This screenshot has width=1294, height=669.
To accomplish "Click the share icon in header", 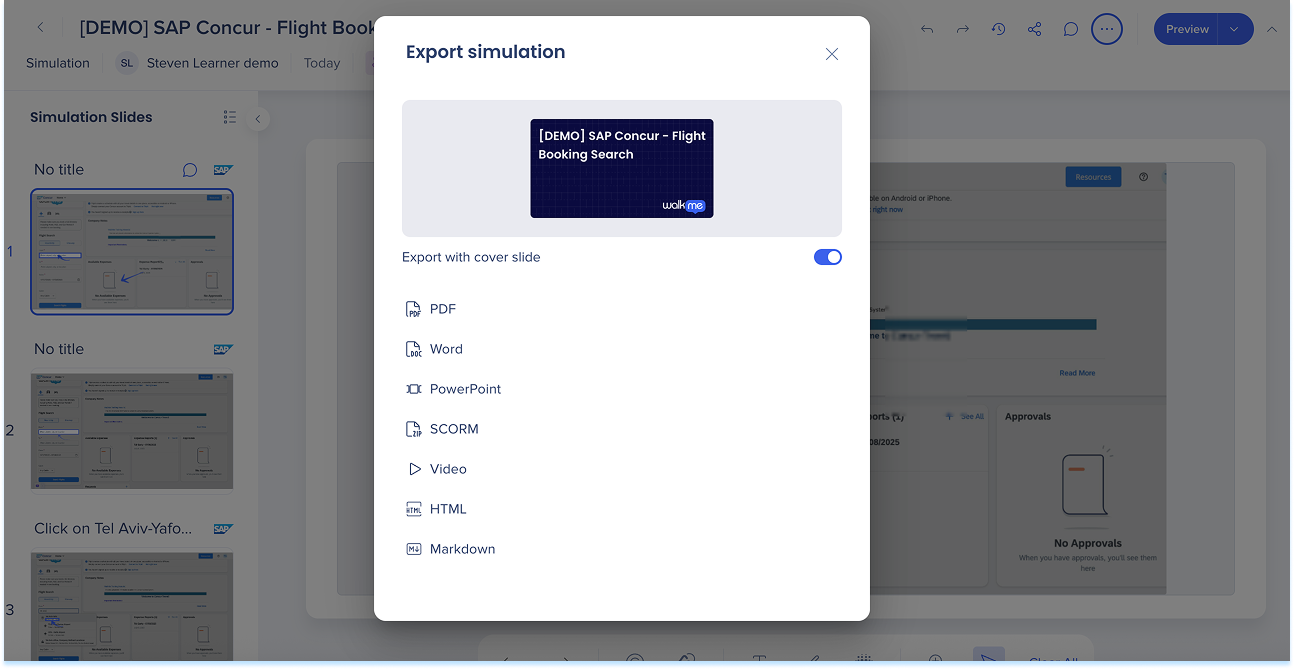I will tap(1034, 29).
